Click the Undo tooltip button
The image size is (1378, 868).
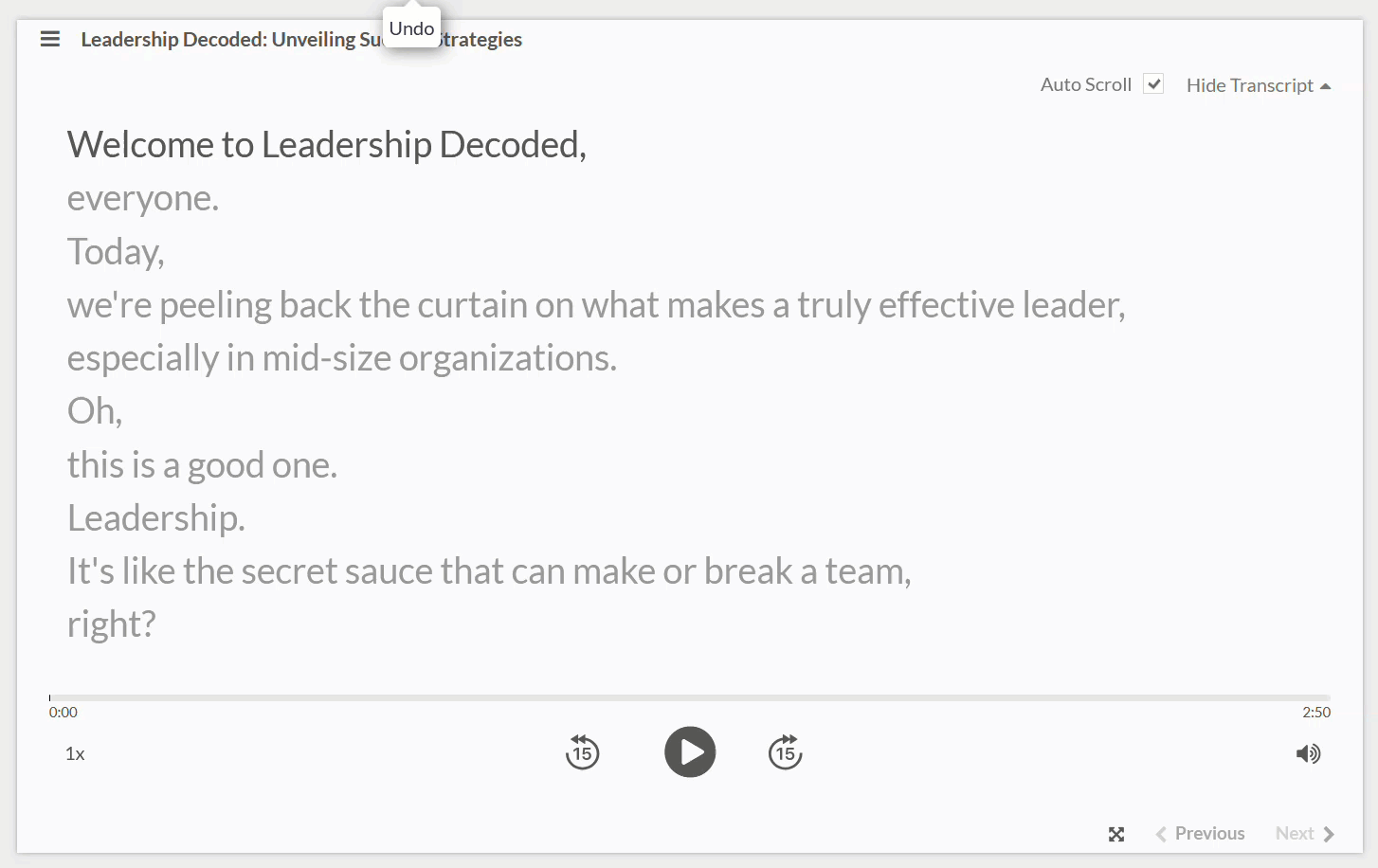tap(411, 28)
